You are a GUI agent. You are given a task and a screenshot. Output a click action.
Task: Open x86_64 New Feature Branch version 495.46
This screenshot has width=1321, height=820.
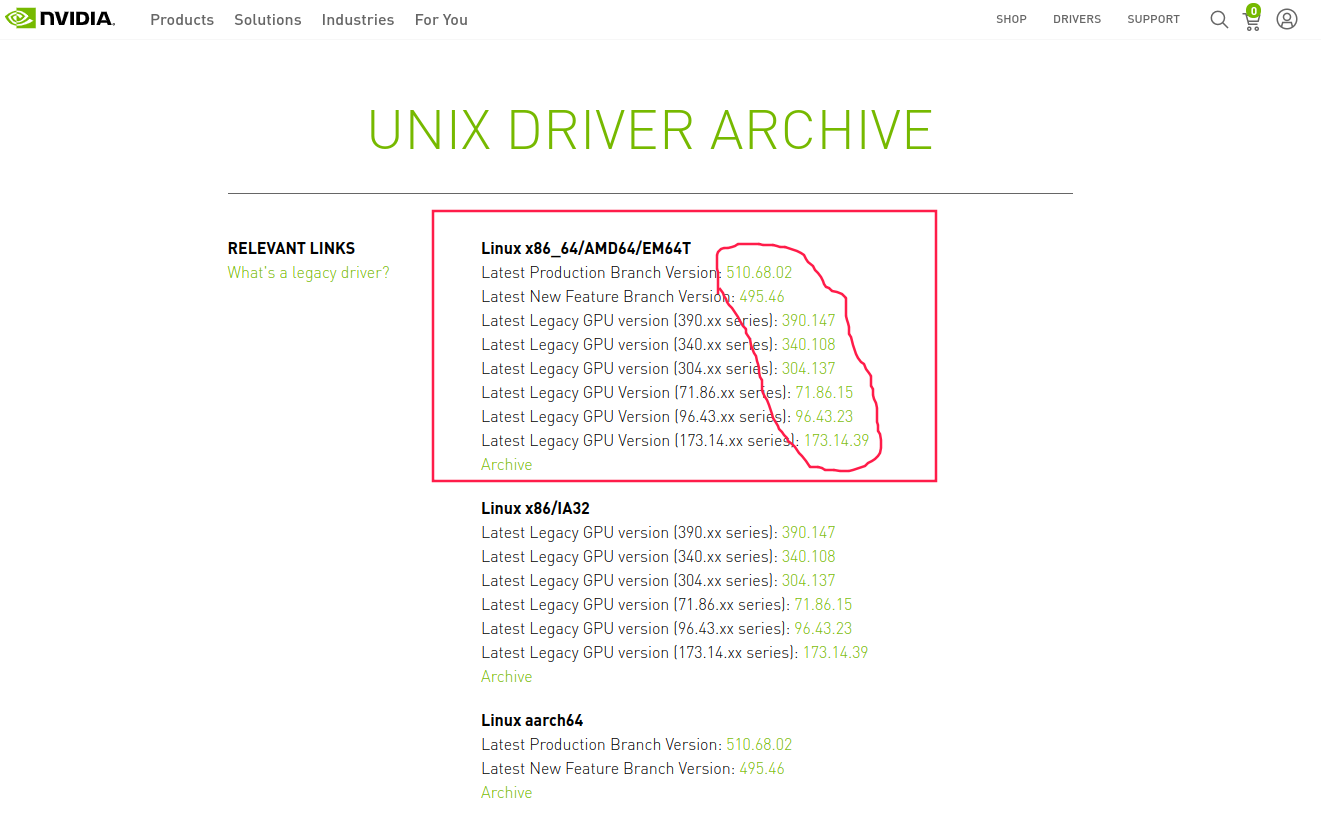(x=762, y=297)
